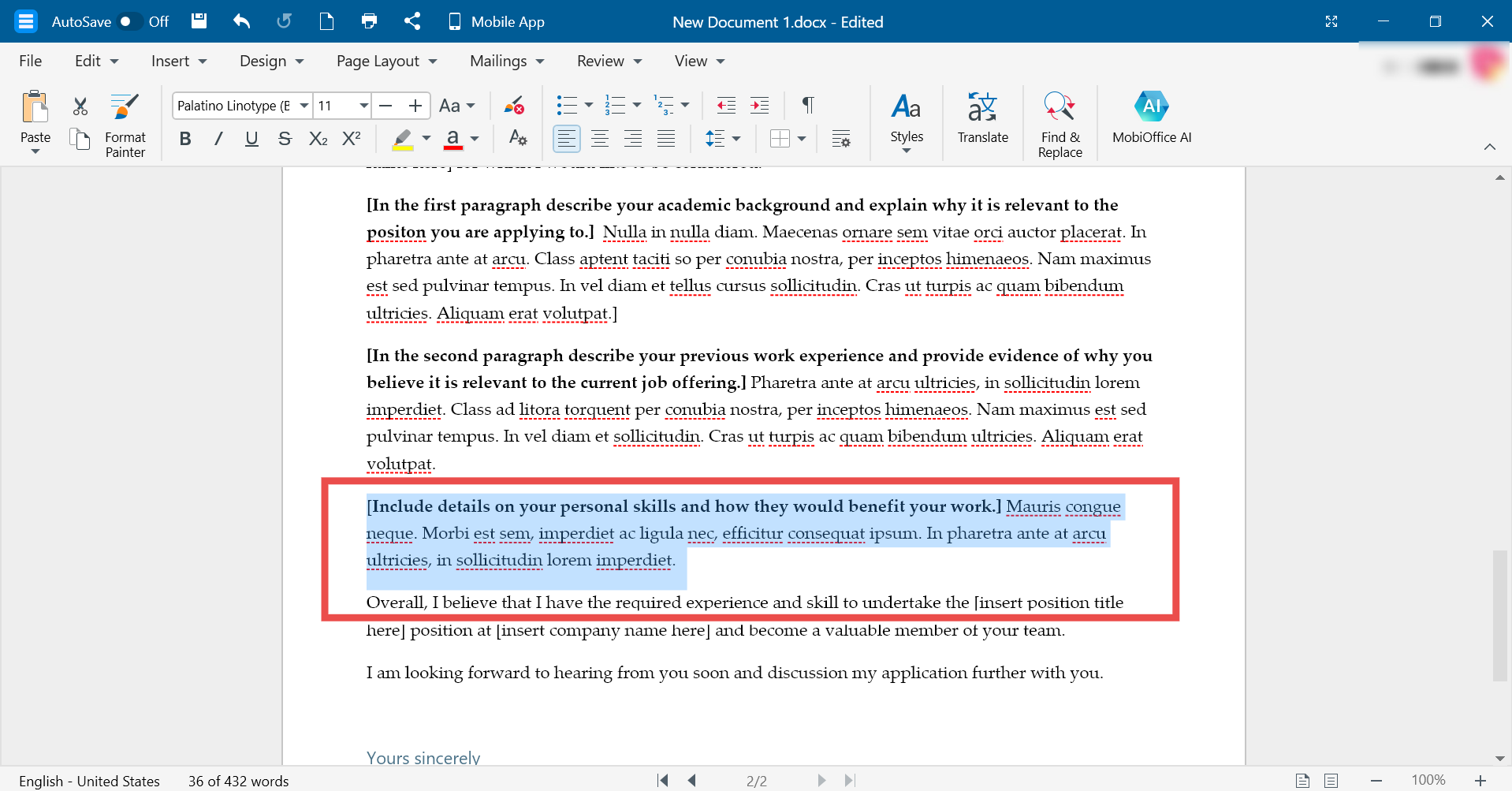Open change case Aa dropdown
Viewport: 1512px width, 791px height.
pos(457,105)
